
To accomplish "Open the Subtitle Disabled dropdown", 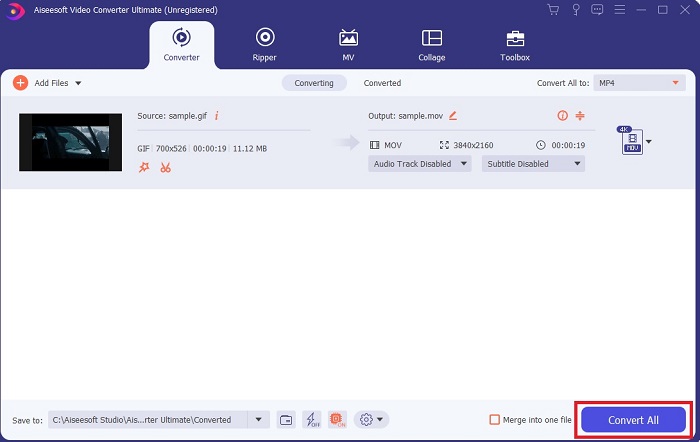I will point(533,164).
